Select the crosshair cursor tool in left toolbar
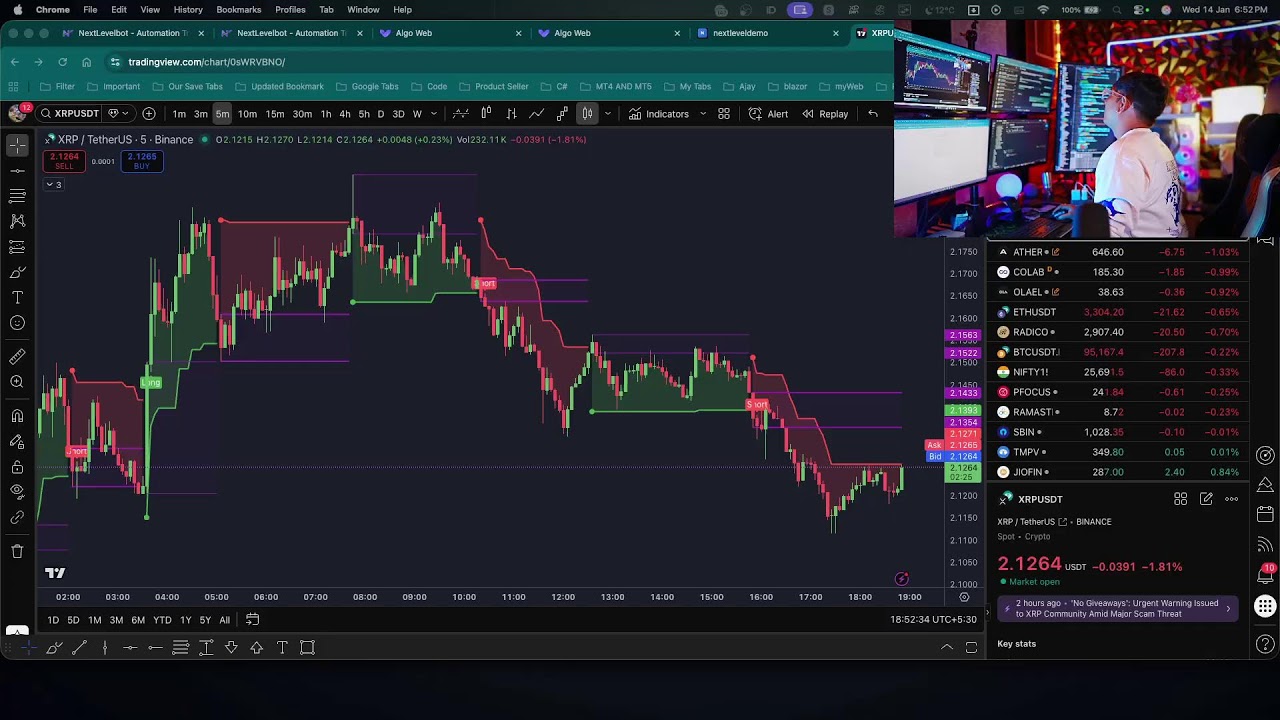 (17, 146)
